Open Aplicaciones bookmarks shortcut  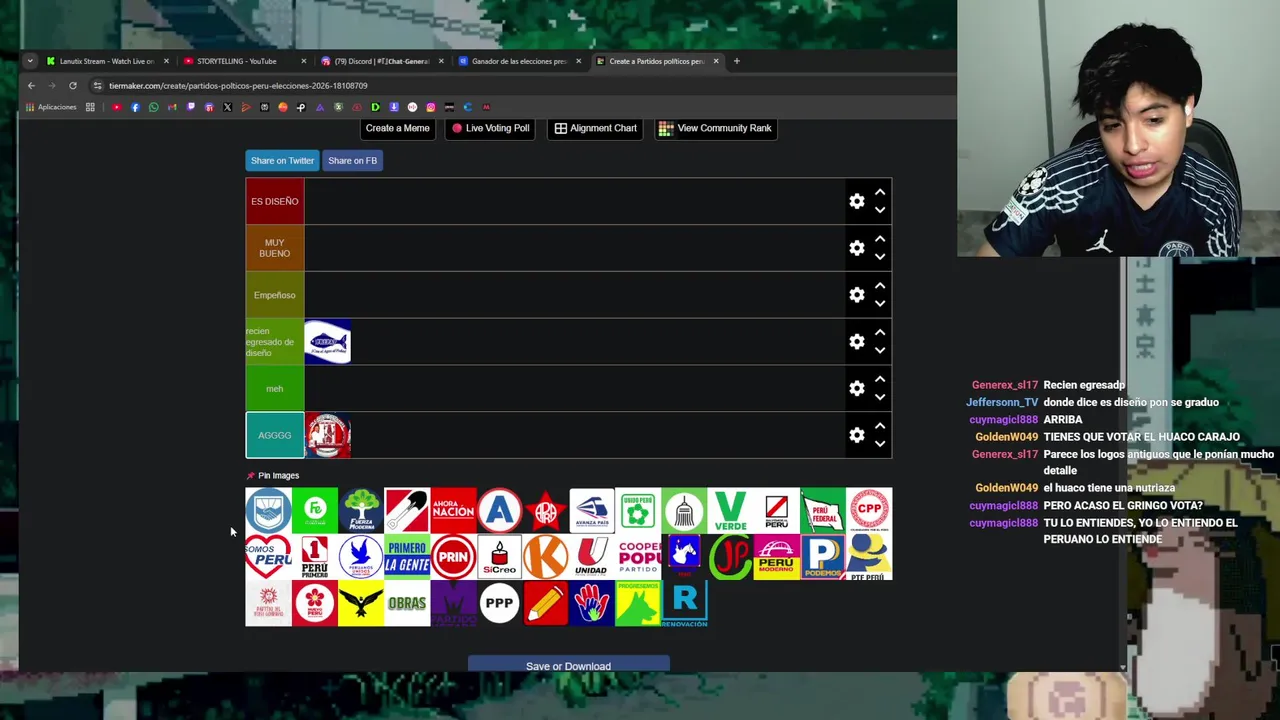pos(51,107)
